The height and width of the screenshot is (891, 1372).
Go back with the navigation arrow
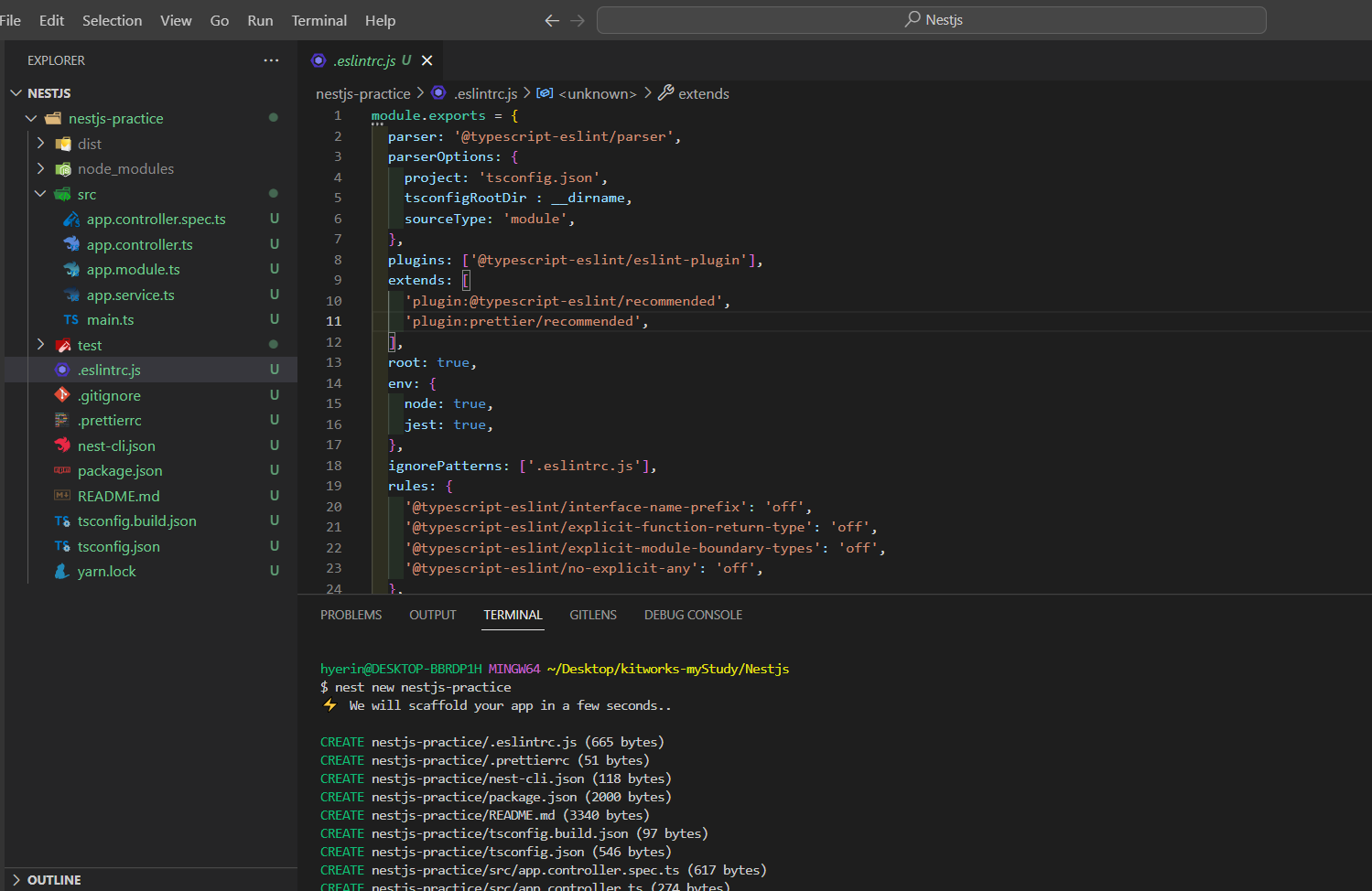pos(552,20)
